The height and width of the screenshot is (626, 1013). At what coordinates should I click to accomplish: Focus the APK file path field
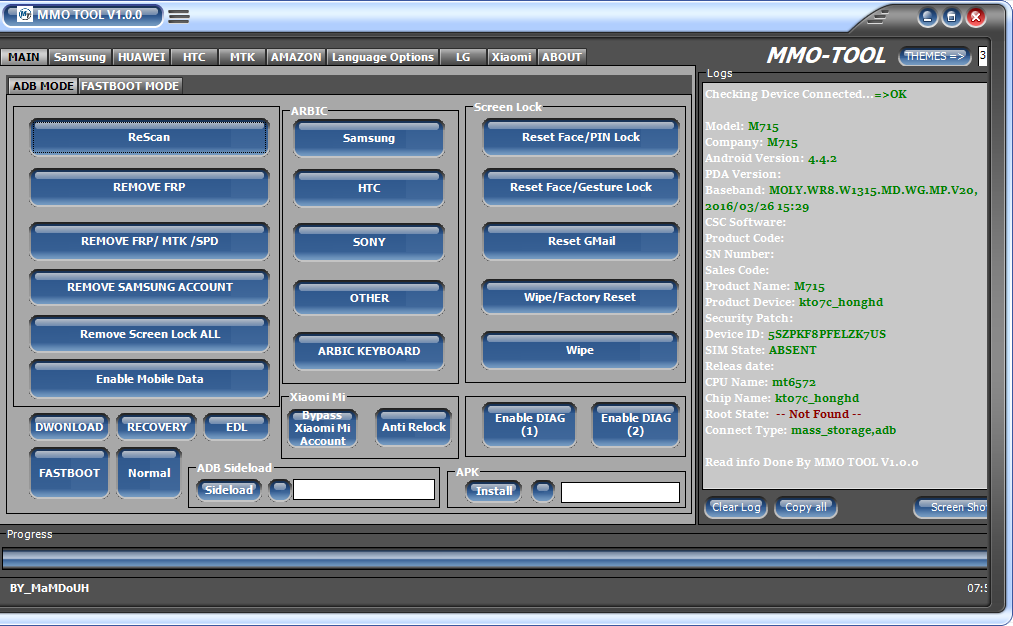[620, 492]
